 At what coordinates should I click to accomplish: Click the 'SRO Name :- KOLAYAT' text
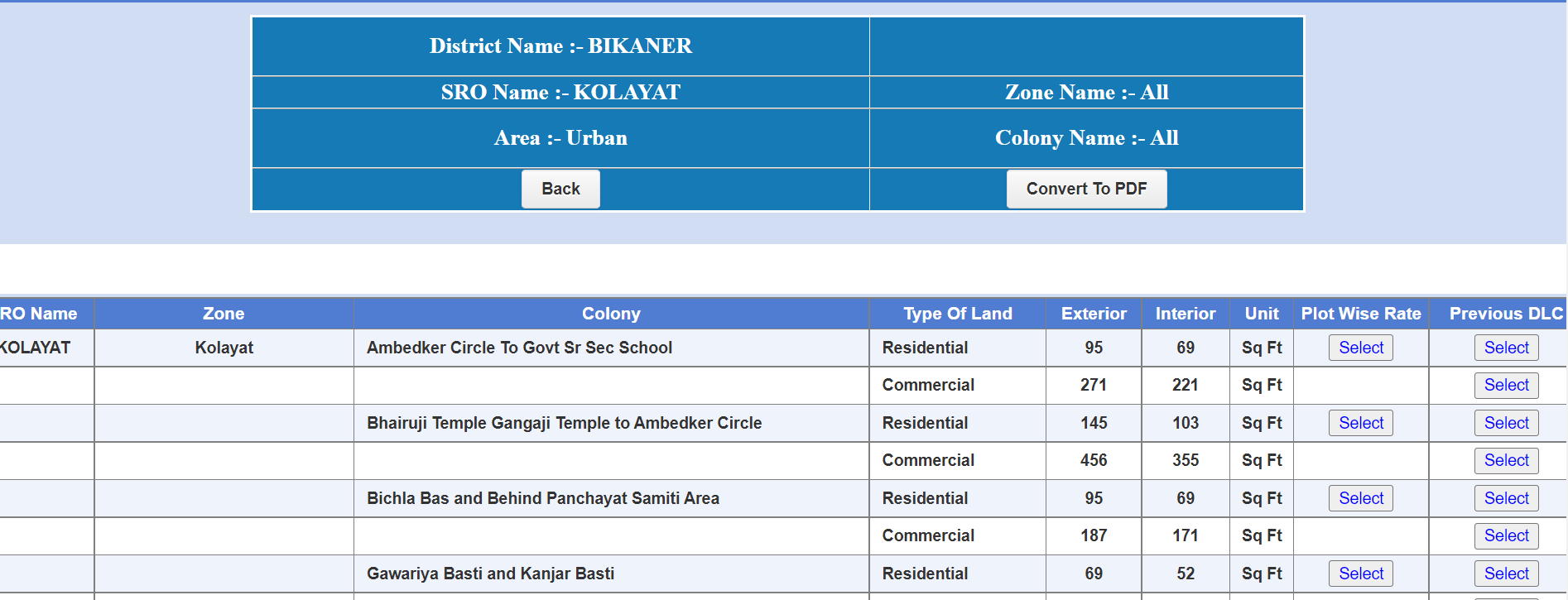[x=560, y=92]
